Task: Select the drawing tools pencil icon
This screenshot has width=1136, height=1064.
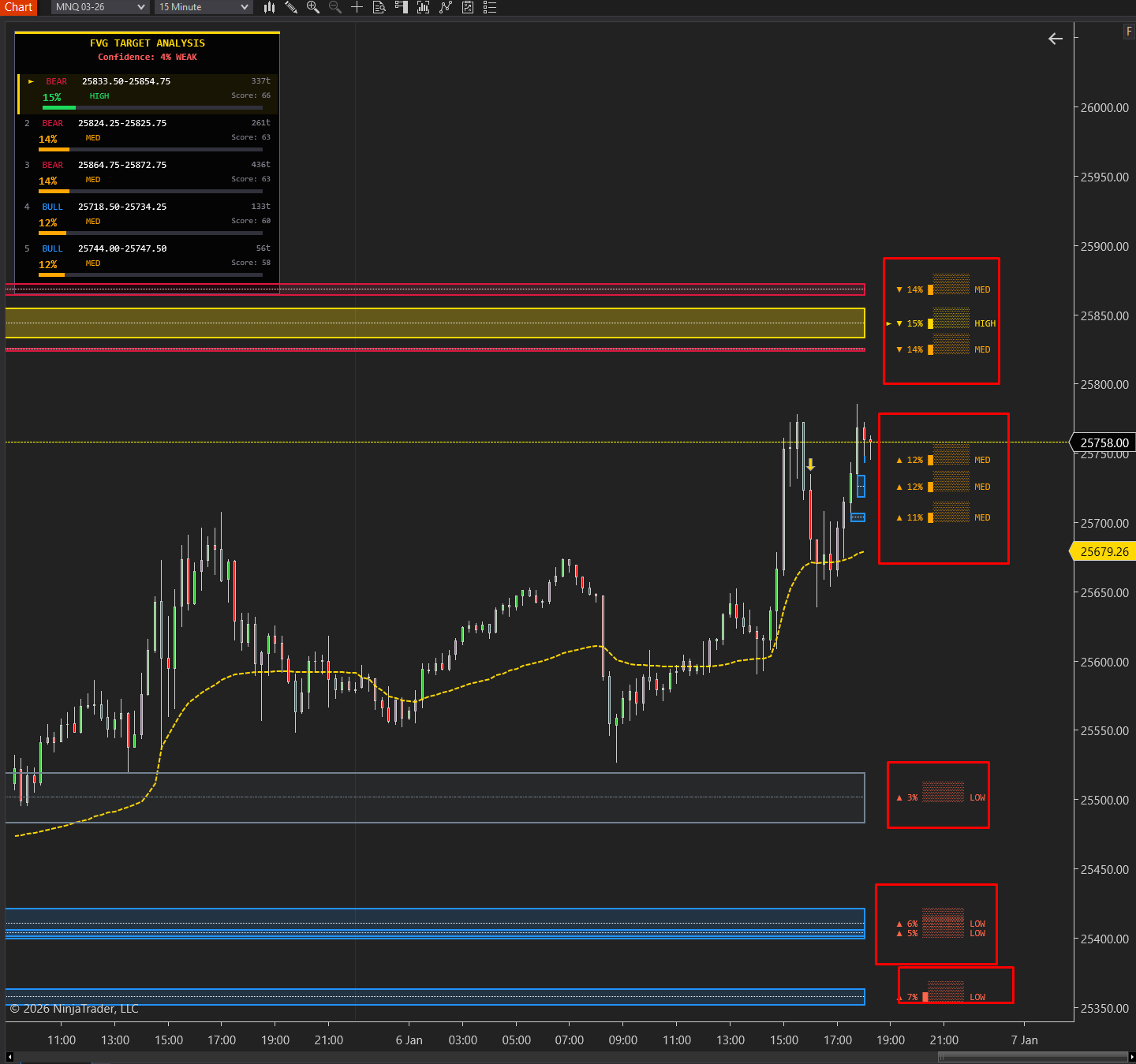Action: tap(291, 7)
